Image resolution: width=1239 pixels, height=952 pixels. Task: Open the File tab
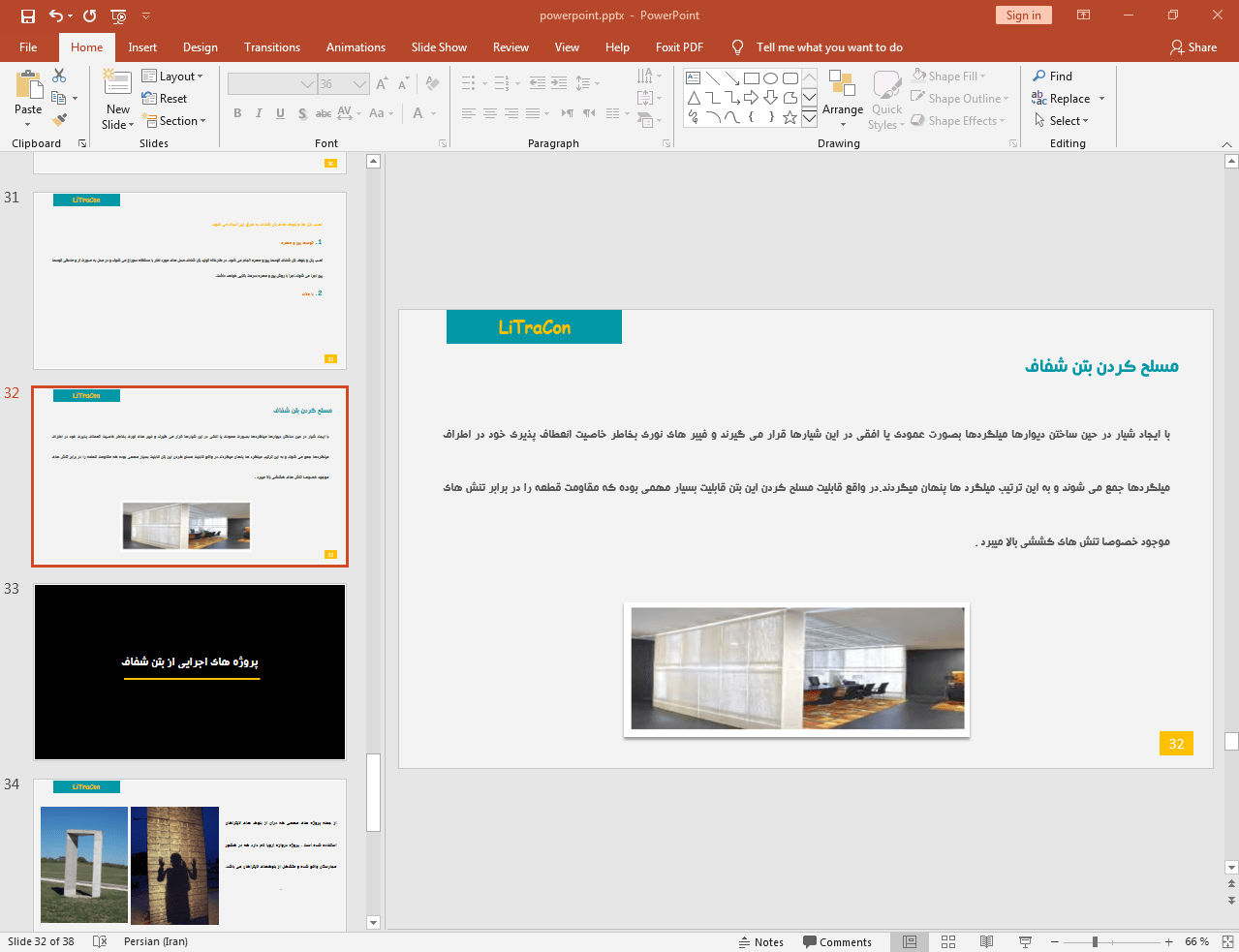point(28,46)
